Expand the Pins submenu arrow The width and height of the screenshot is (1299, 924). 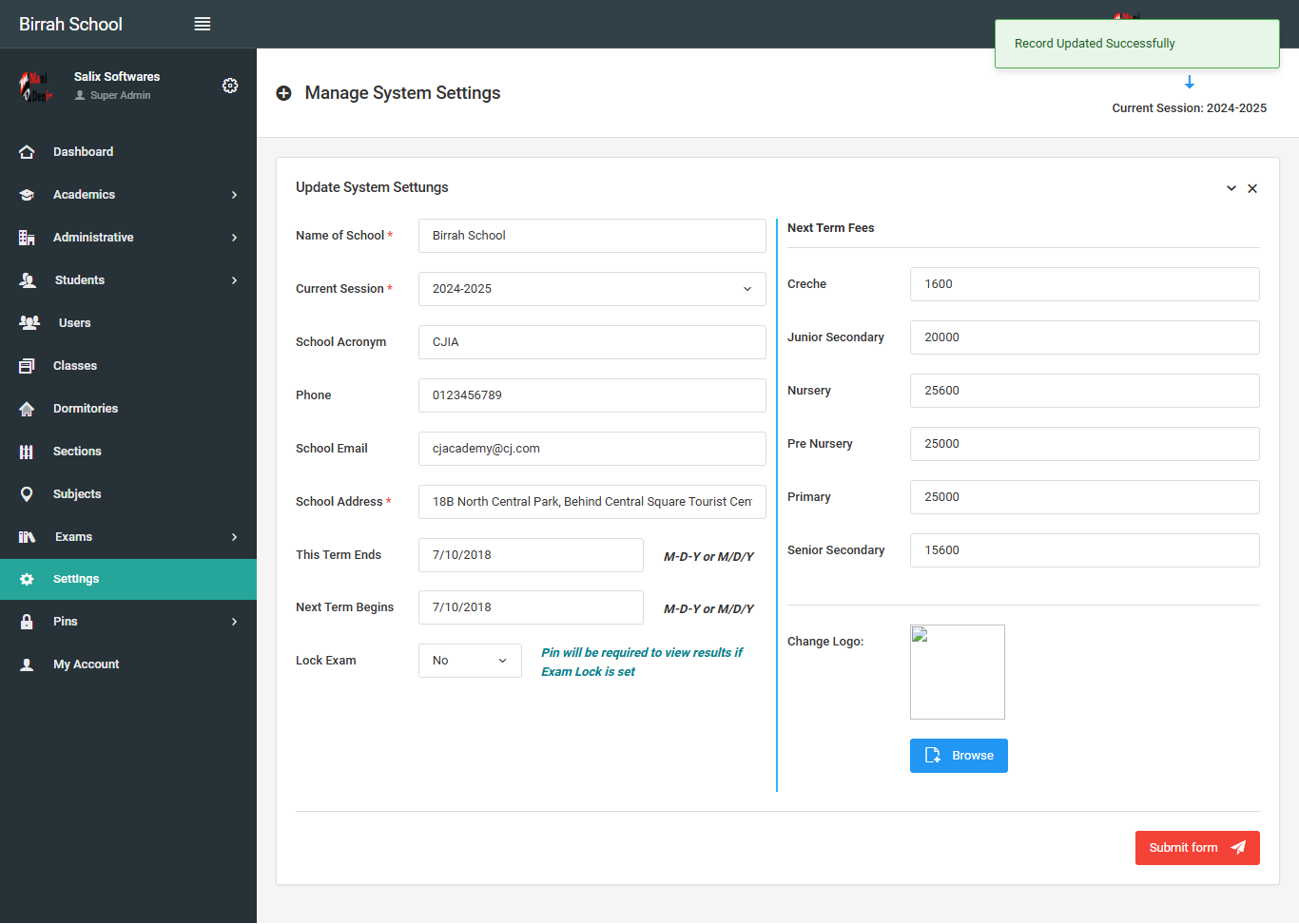[234, 622]
